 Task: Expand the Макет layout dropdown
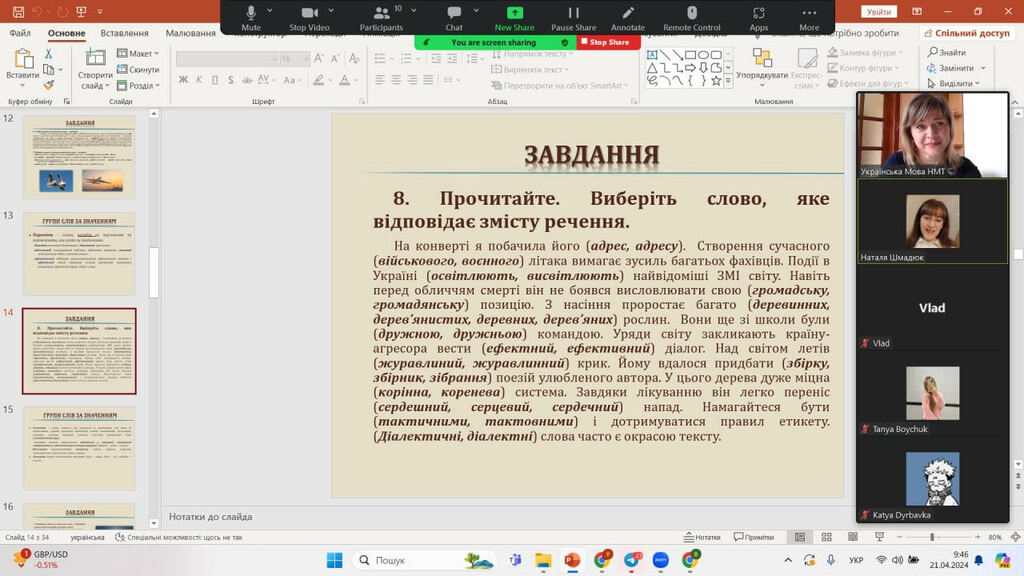click(x=140, y=53)
